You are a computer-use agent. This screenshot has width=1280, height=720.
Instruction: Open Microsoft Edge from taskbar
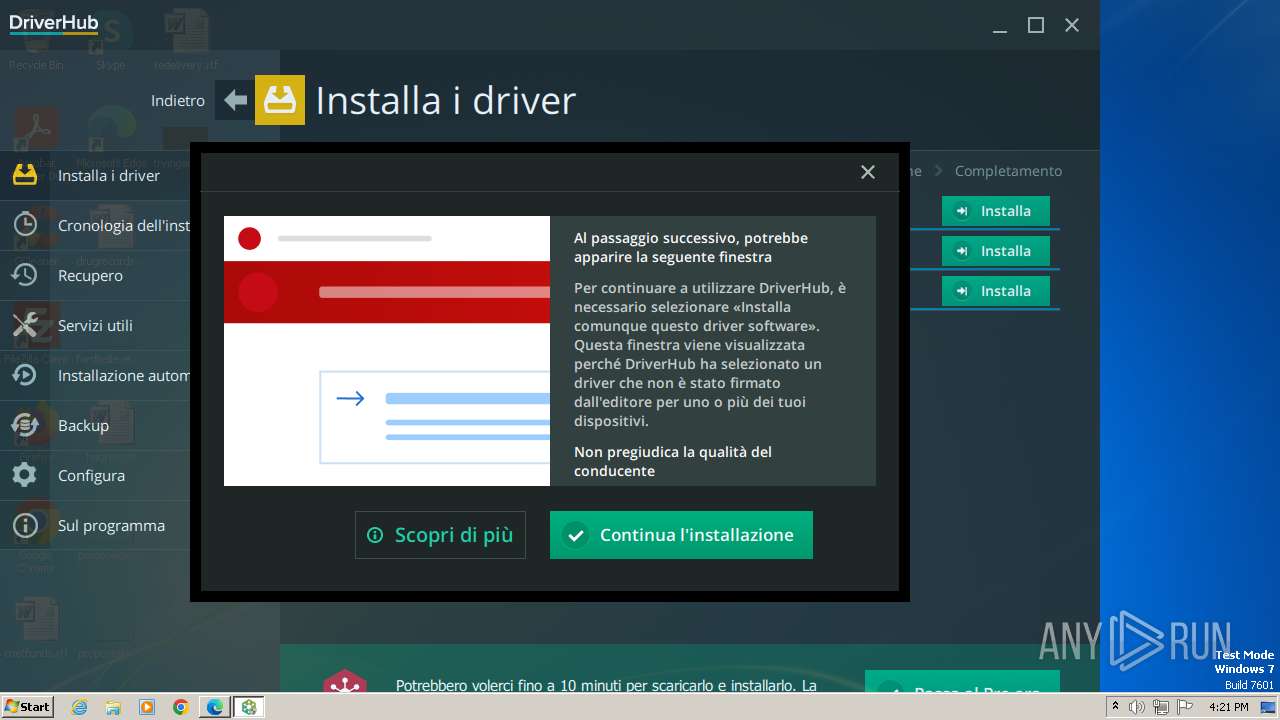point(215,707)
